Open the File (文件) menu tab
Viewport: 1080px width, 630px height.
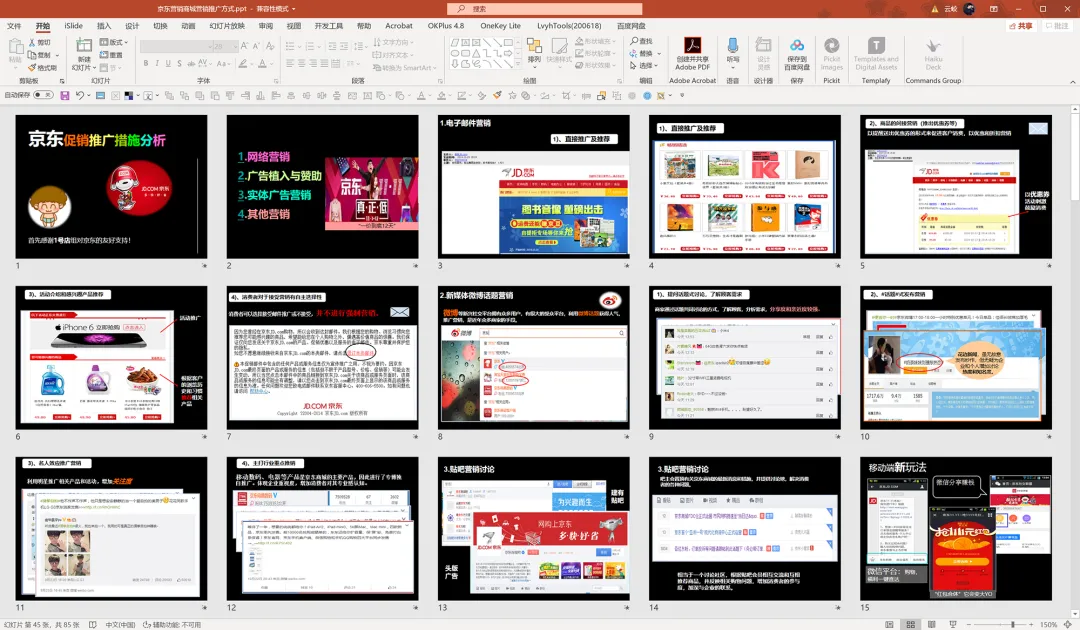point(14,26)
